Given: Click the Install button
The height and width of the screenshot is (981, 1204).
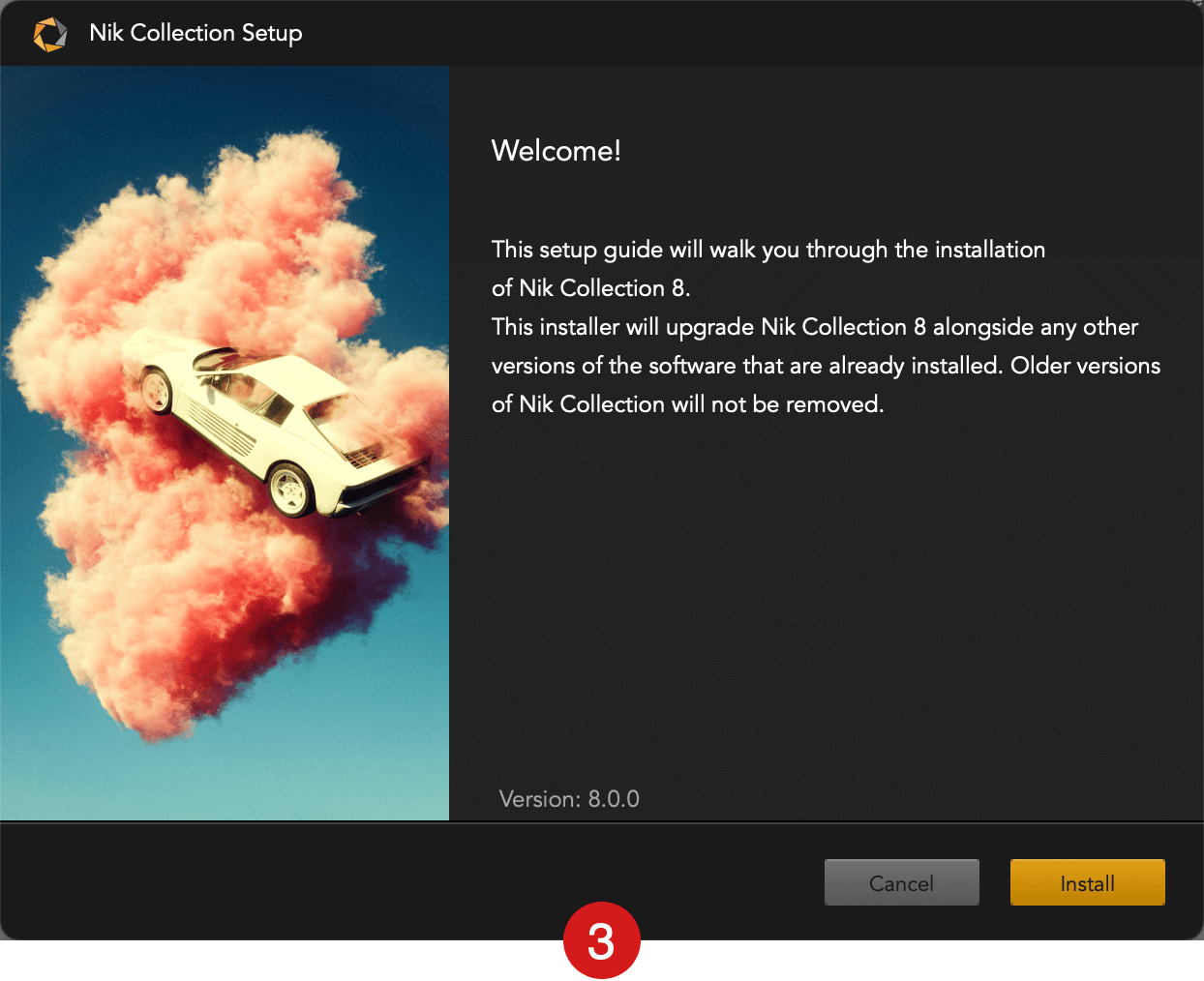Looking at the screenshot, I should tap(1087, 882).
